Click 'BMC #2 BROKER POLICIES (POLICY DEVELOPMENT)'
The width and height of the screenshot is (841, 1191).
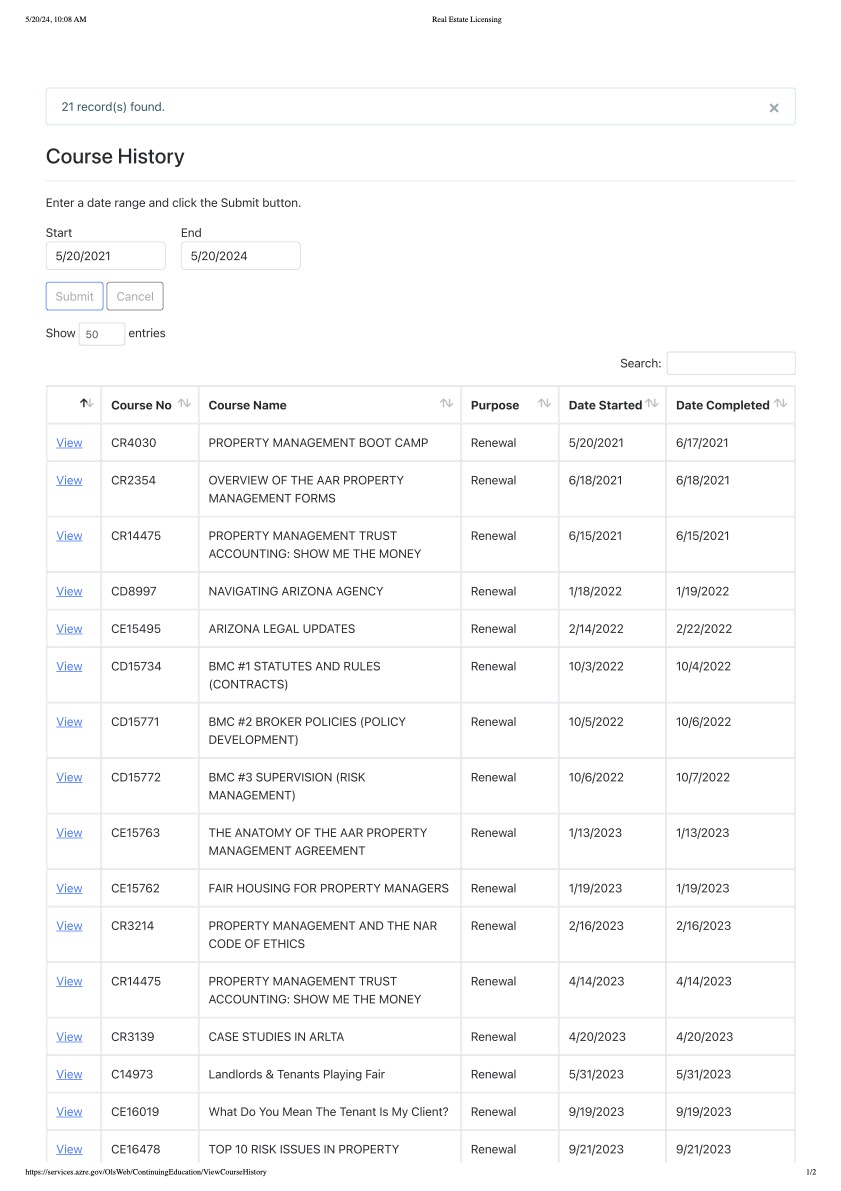coord(307,731)
